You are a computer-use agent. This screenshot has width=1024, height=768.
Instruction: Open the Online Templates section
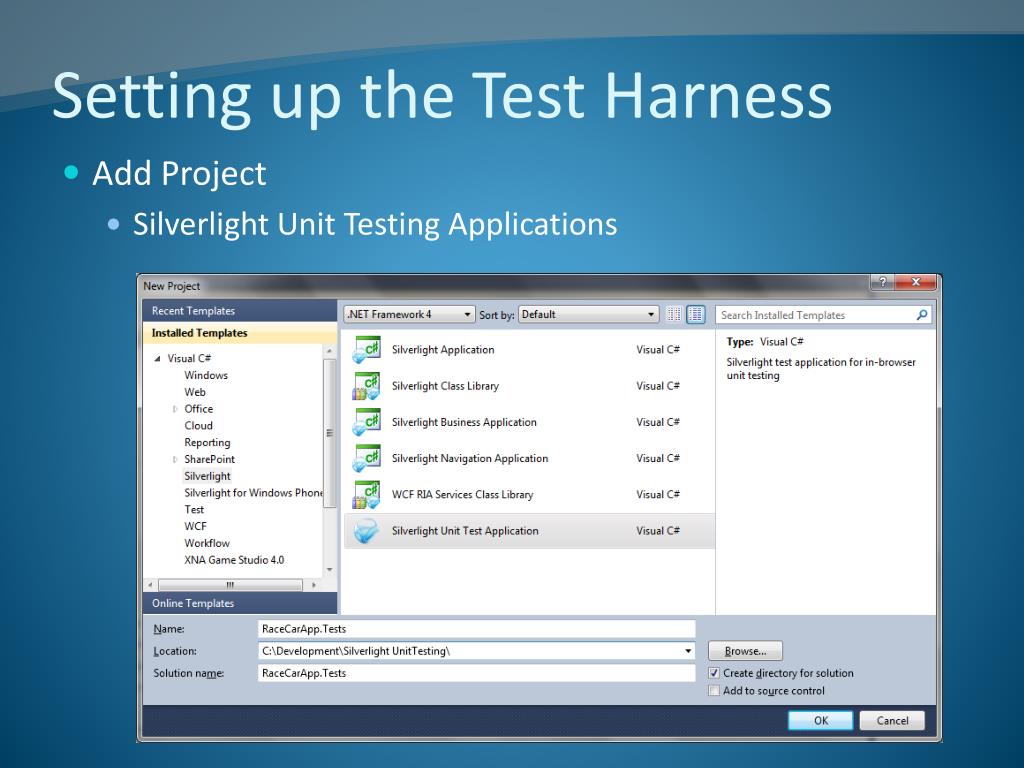pos(240,603)
